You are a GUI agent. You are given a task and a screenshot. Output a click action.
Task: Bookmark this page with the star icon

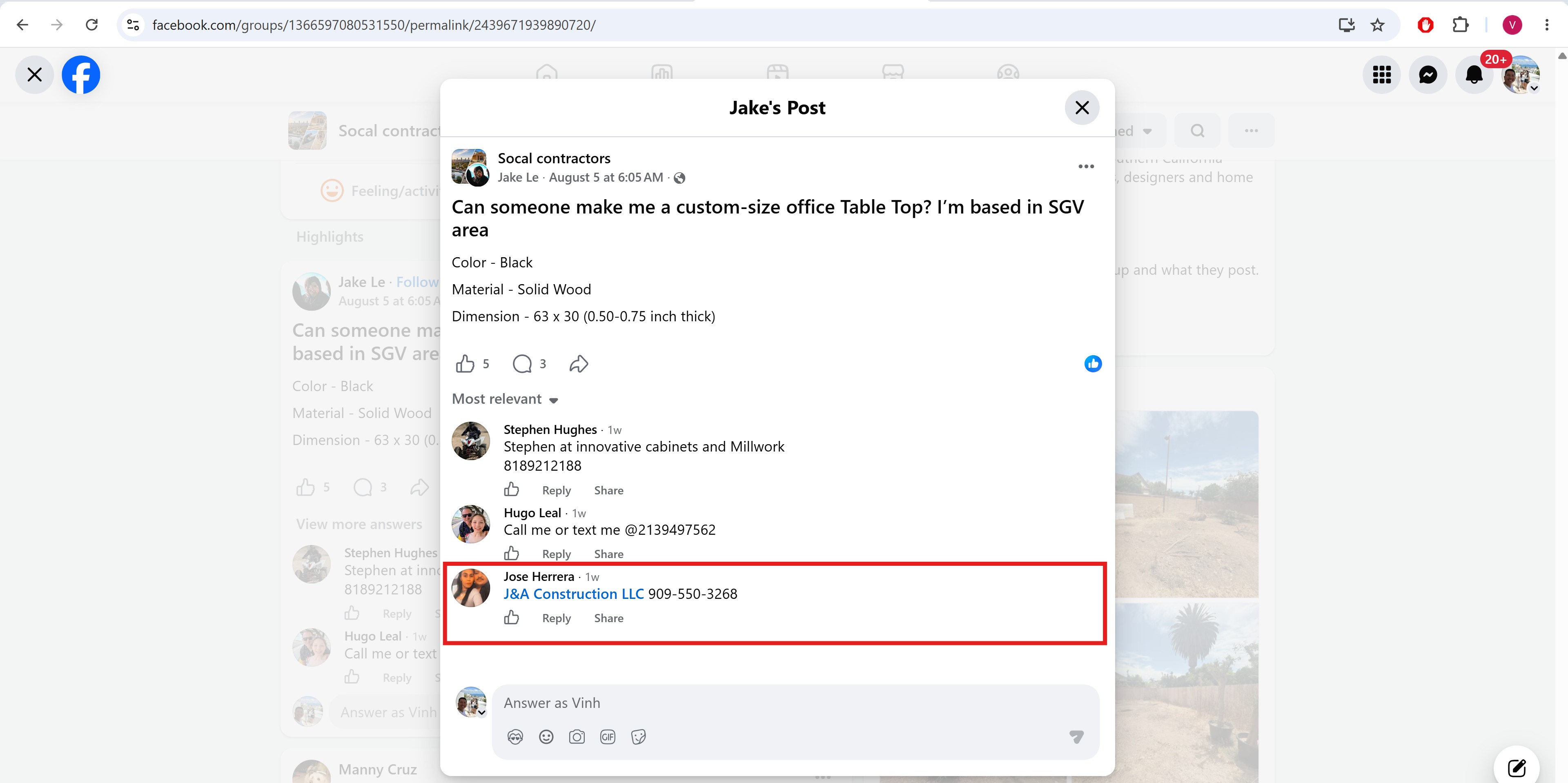pyautogui.click(x=1377, y=25)
